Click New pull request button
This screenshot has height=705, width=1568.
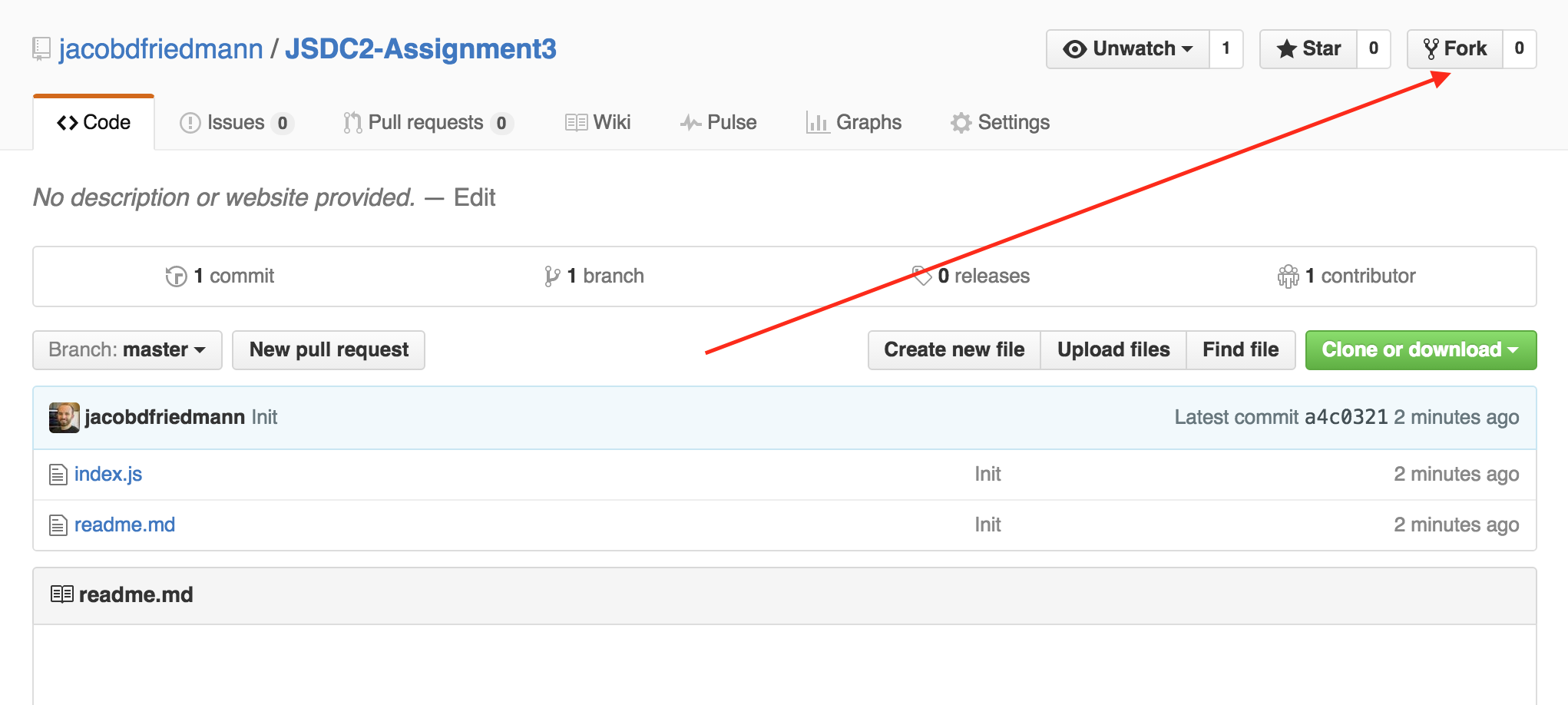tap(329, 350)
